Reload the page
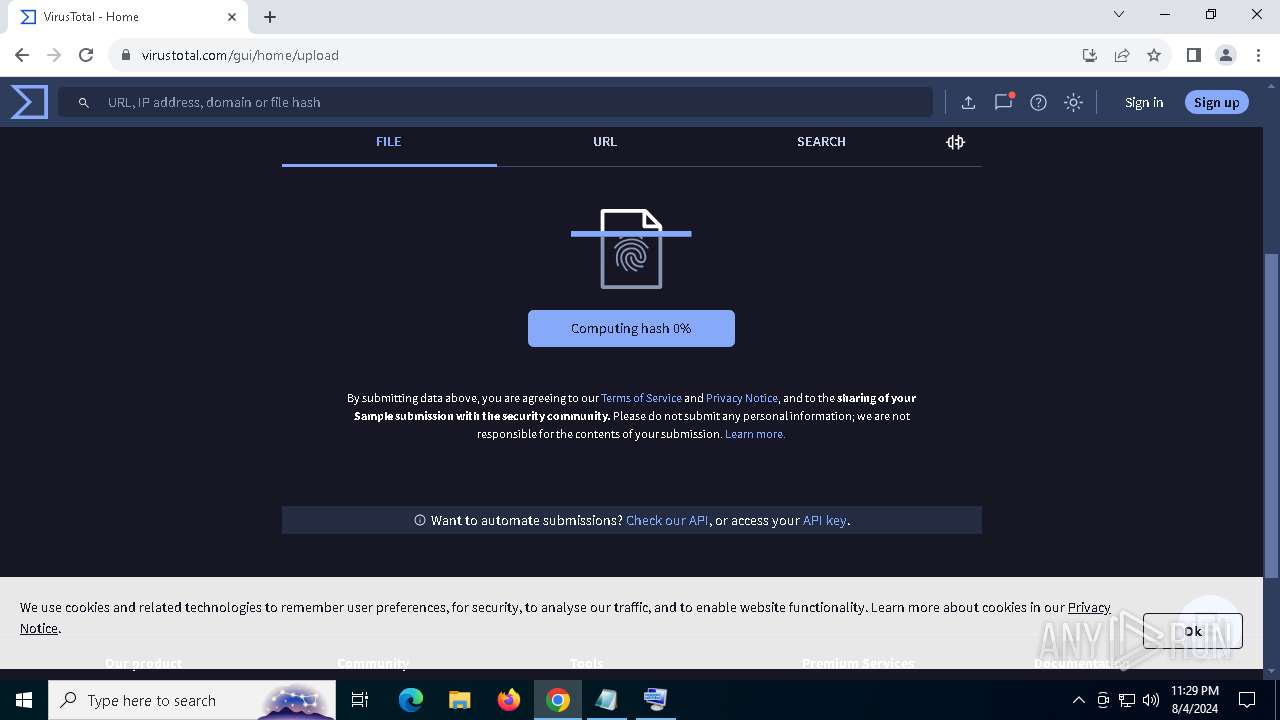Viewport: 1280px width, 720px height. (86, 55)
